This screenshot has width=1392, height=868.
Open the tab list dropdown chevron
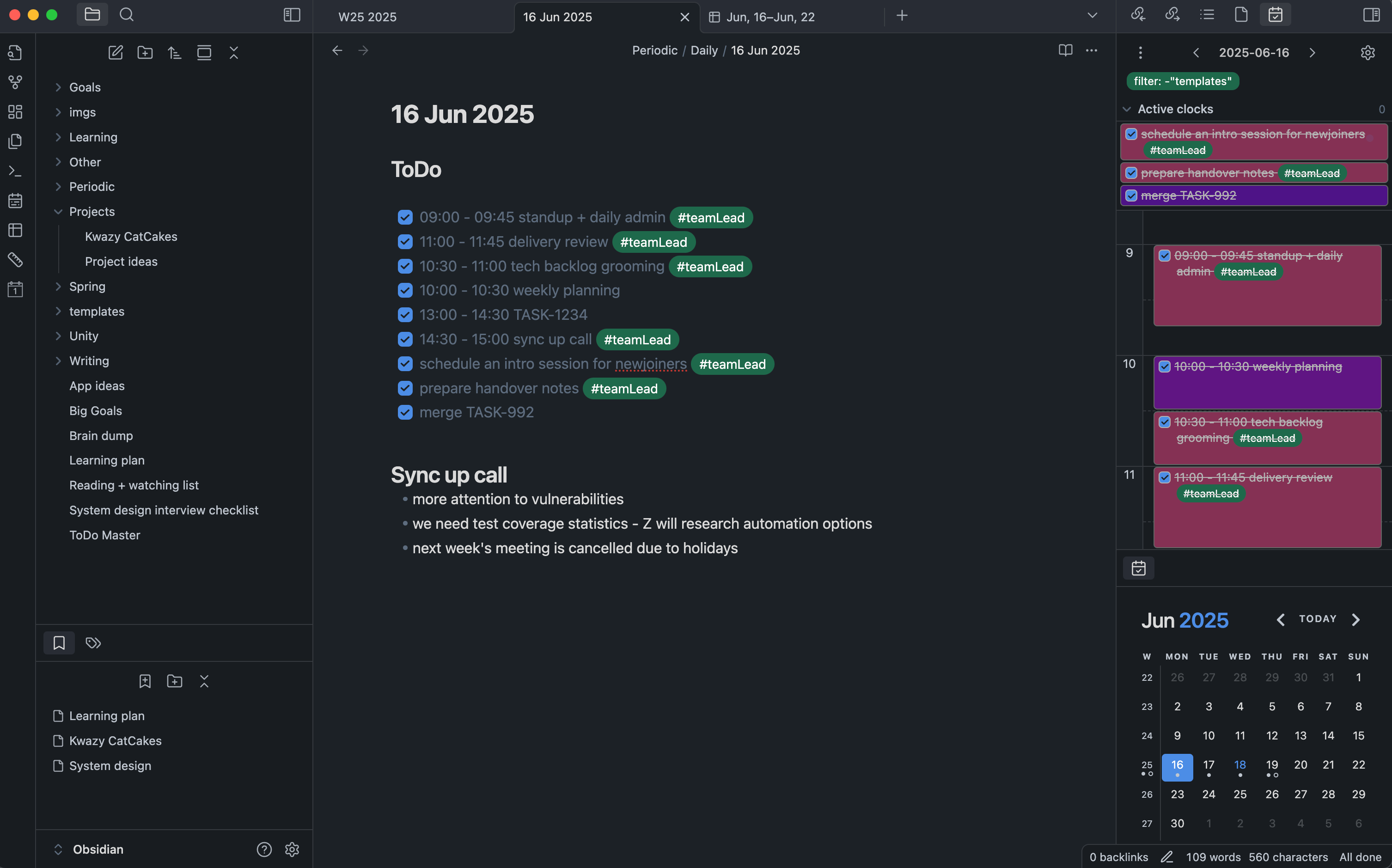click(x=1093, y=16)
